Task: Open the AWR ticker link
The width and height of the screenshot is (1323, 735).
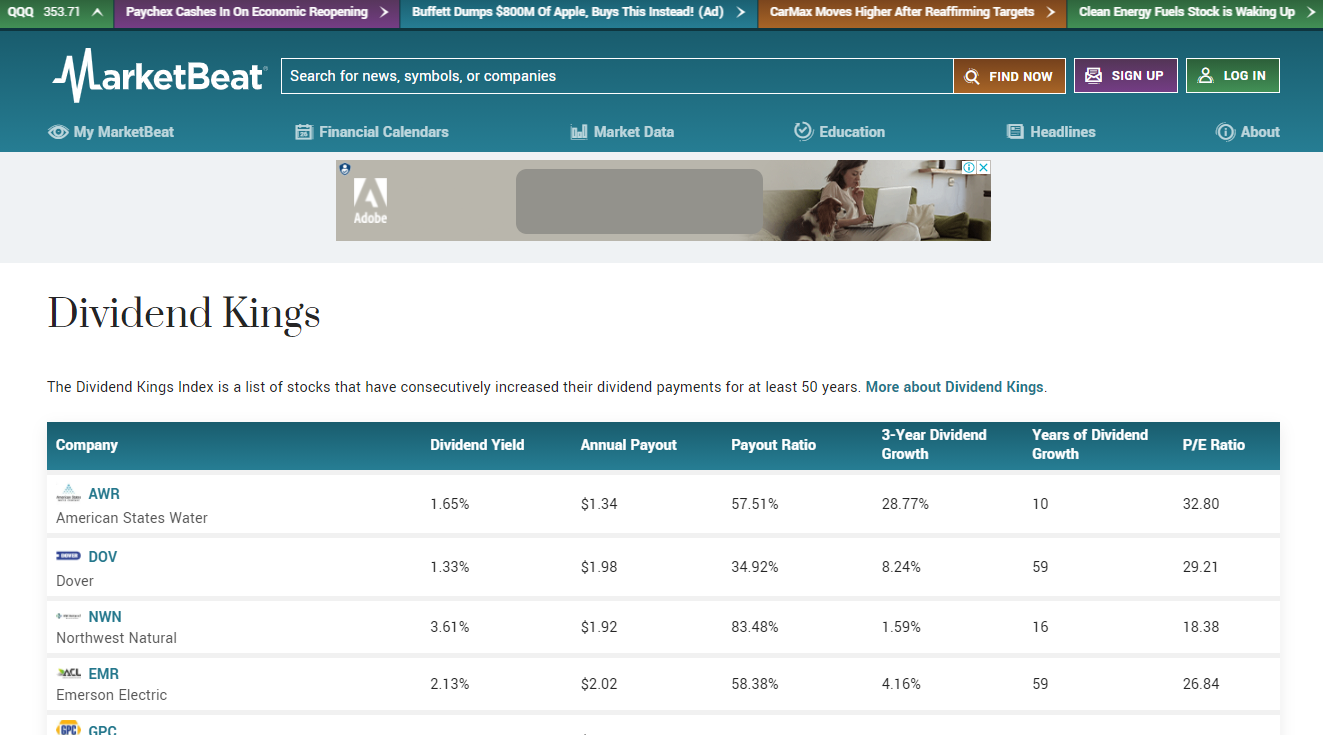Action: point(104,494)
